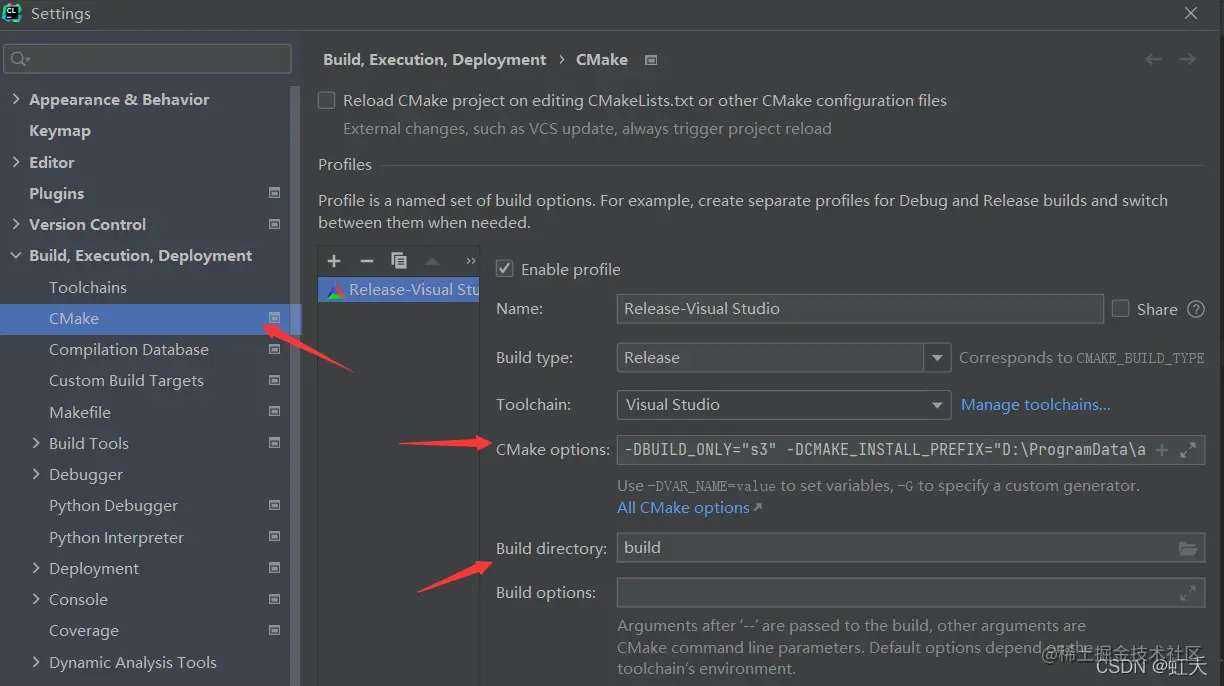Screen dimensions: 1224x686
Task: Collapse Build, Execution, Deployment tree node
Action: coord(15,256)
